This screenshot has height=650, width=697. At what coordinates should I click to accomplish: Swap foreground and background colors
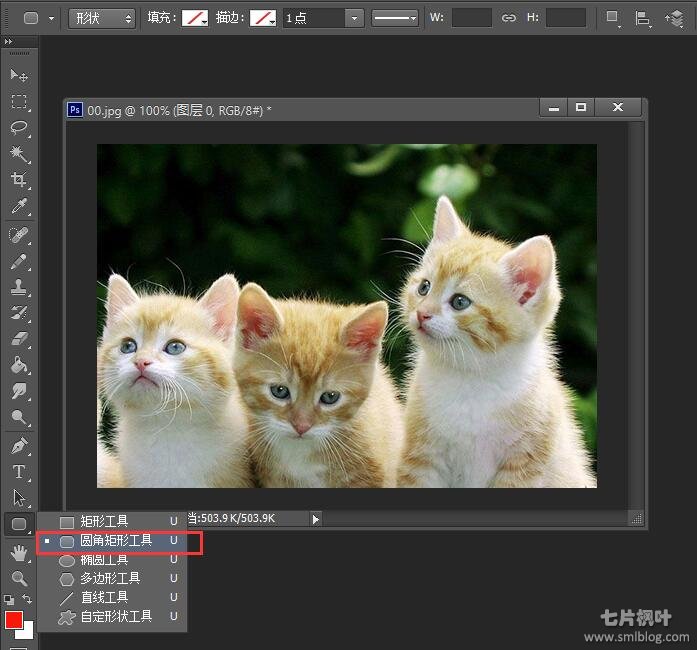coord(28,599)
